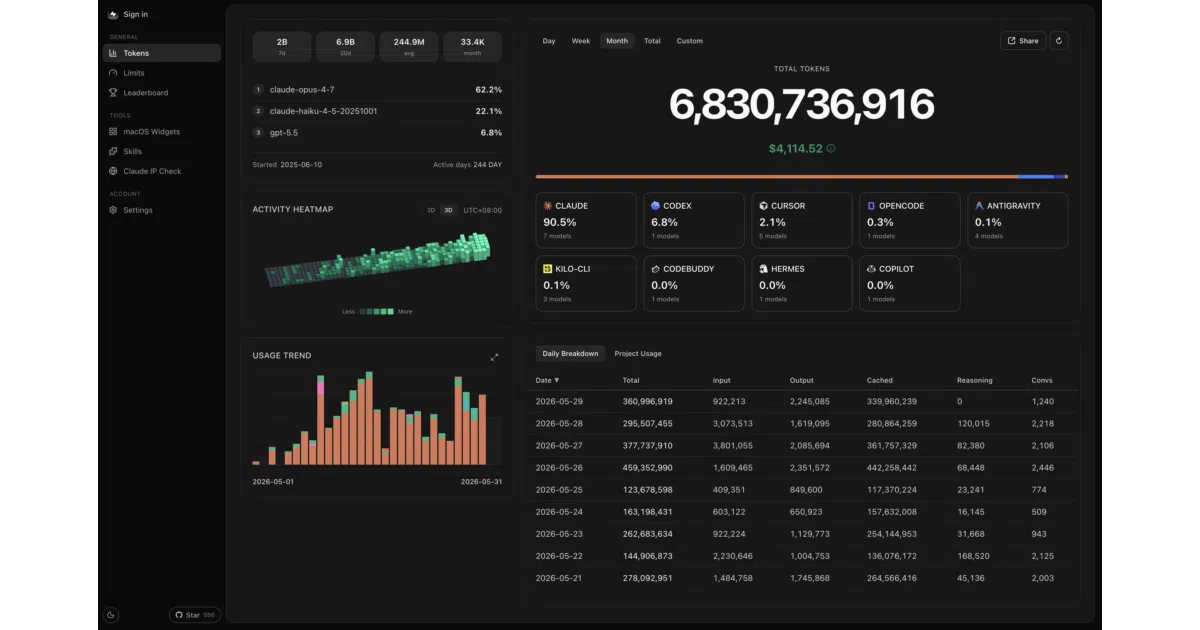The width and height of the screenshot is (1200, 630).
Task: Click the heatmap Less-More color legend
Action: click(377, 311)
